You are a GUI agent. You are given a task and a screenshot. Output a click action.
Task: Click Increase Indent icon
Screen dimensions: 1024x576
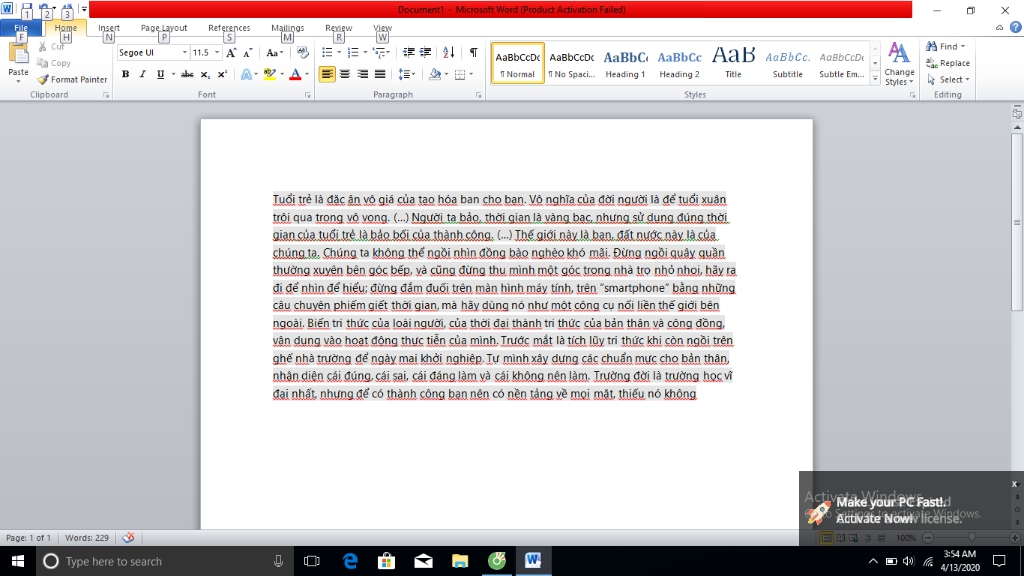[x=426, y=52]
